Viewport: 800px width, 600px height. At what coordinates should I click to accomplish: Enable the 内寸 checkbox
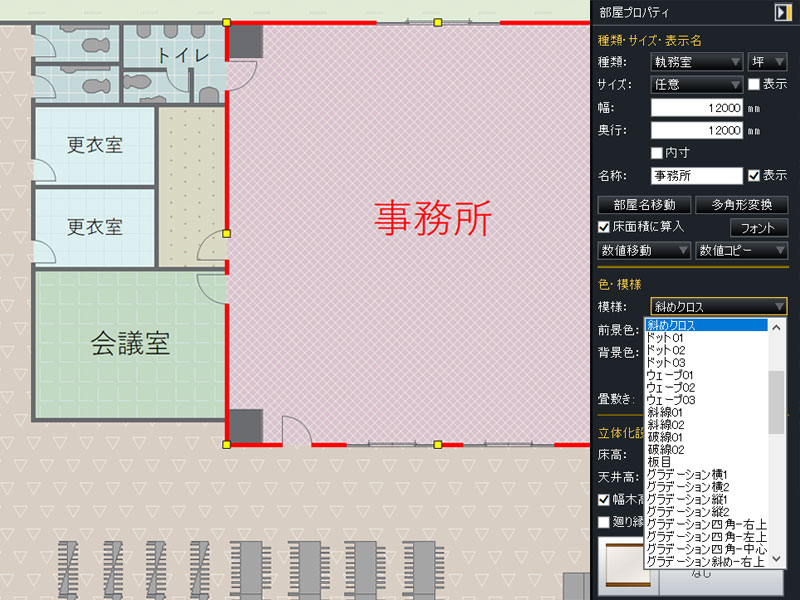657,153
